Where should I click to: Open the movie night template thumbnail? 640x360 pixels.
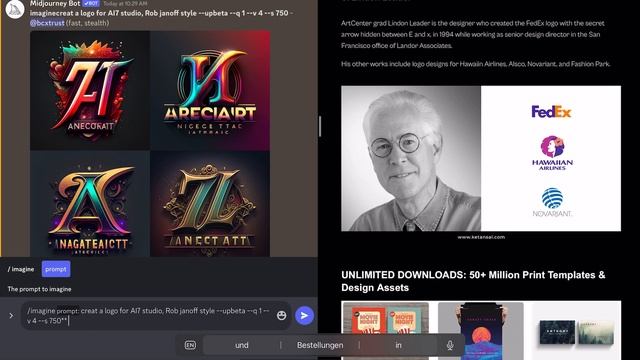coord(385,331)
